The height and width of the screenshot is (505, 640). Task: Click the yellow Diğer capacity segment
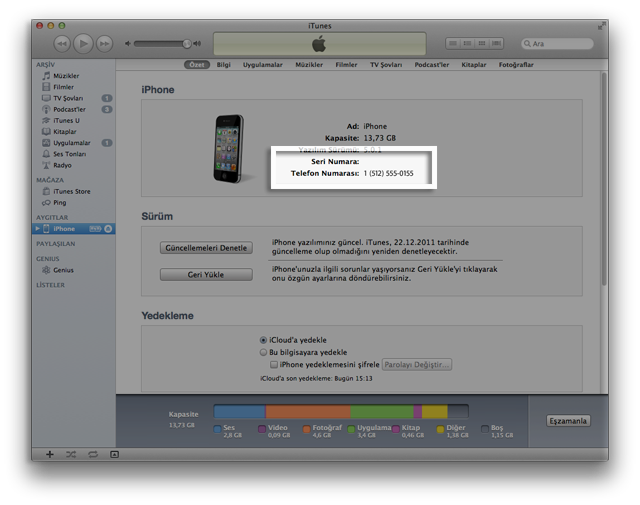pyautogui.click(x=435, y=412)
